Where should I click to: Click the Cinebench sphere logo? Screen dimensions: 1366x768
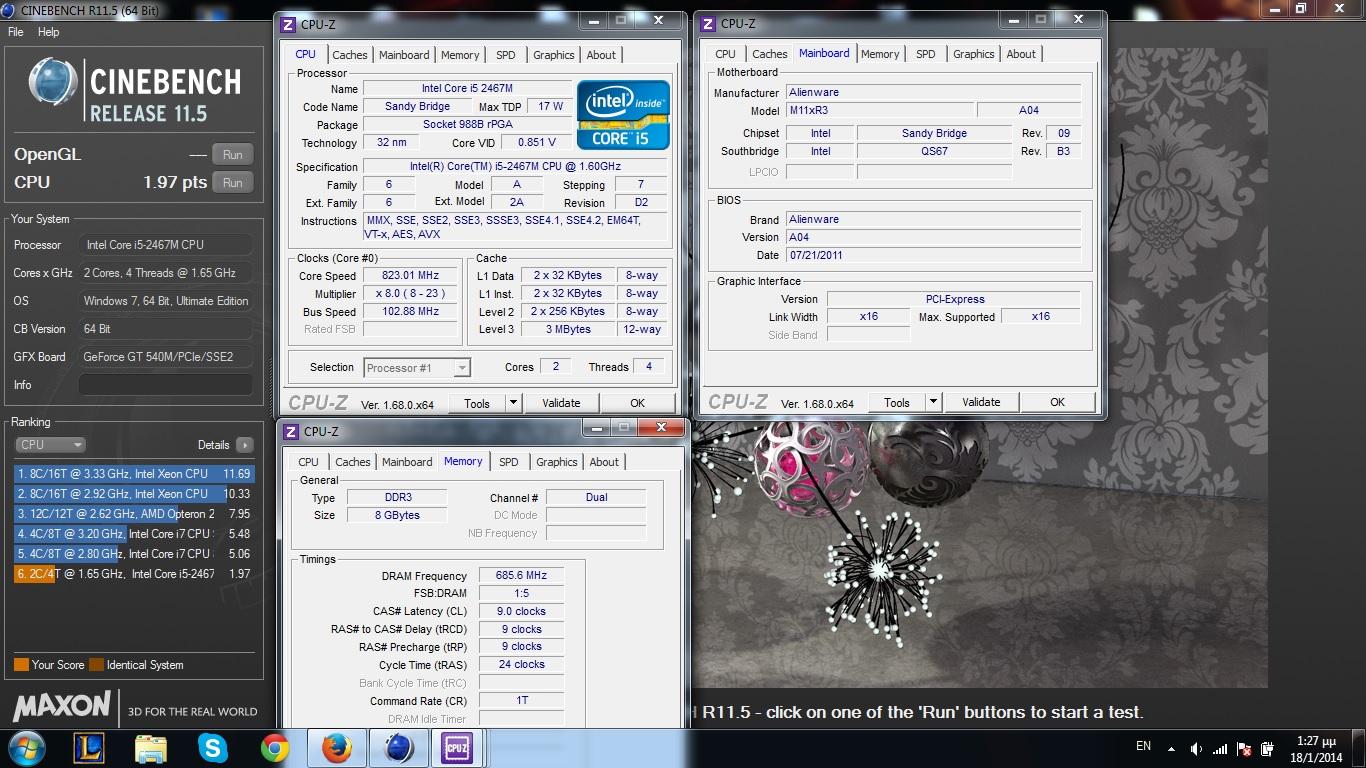tap(54, 82)
